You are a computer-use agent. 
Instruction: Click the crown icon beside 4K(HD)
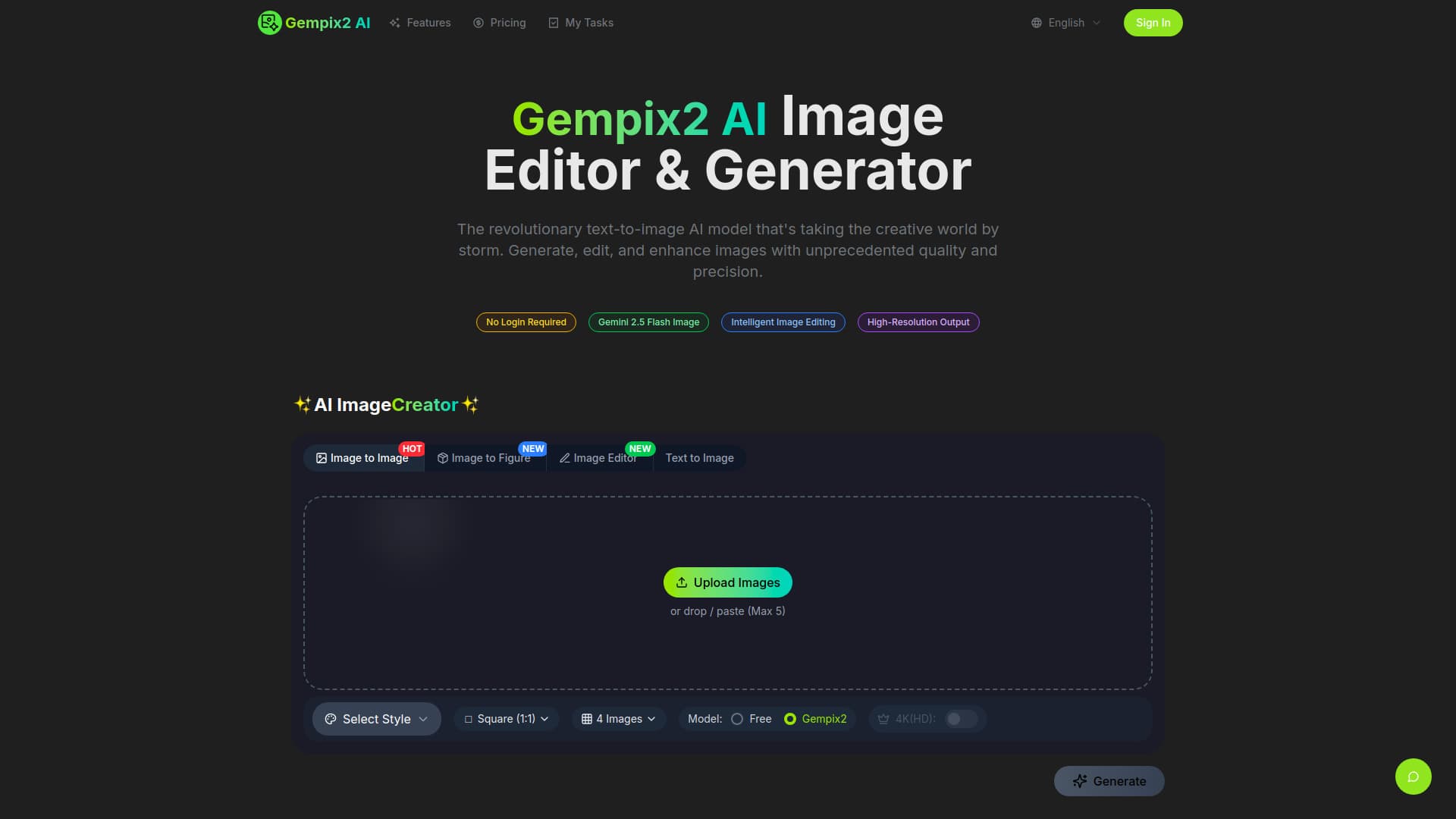[x=883, y=718]
